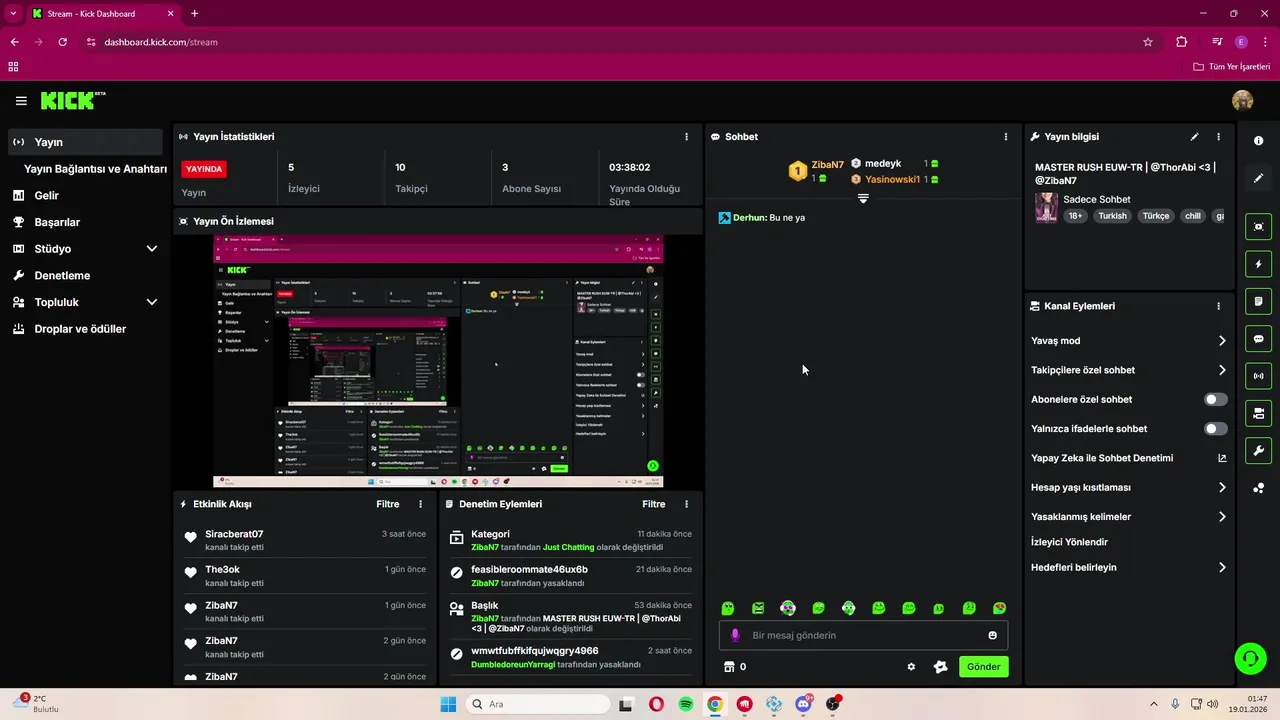1280x720 pixels.
Task: Toggle the channel actions widget icon
Action: (1259, 413)
